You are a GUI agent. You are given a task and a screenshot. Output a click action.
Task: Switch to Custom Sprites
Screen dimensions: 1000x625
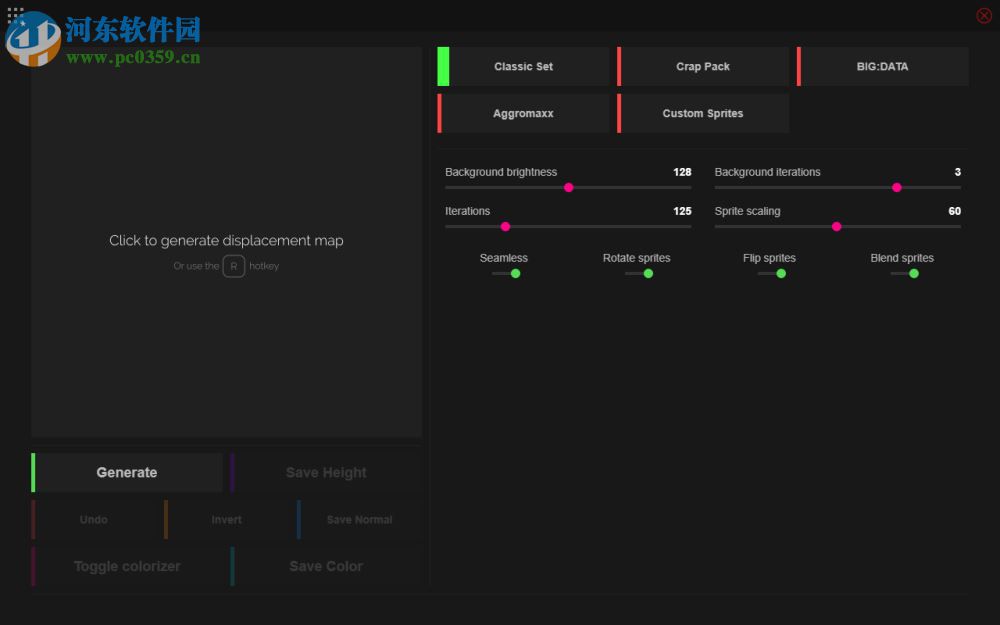[703, 113]
